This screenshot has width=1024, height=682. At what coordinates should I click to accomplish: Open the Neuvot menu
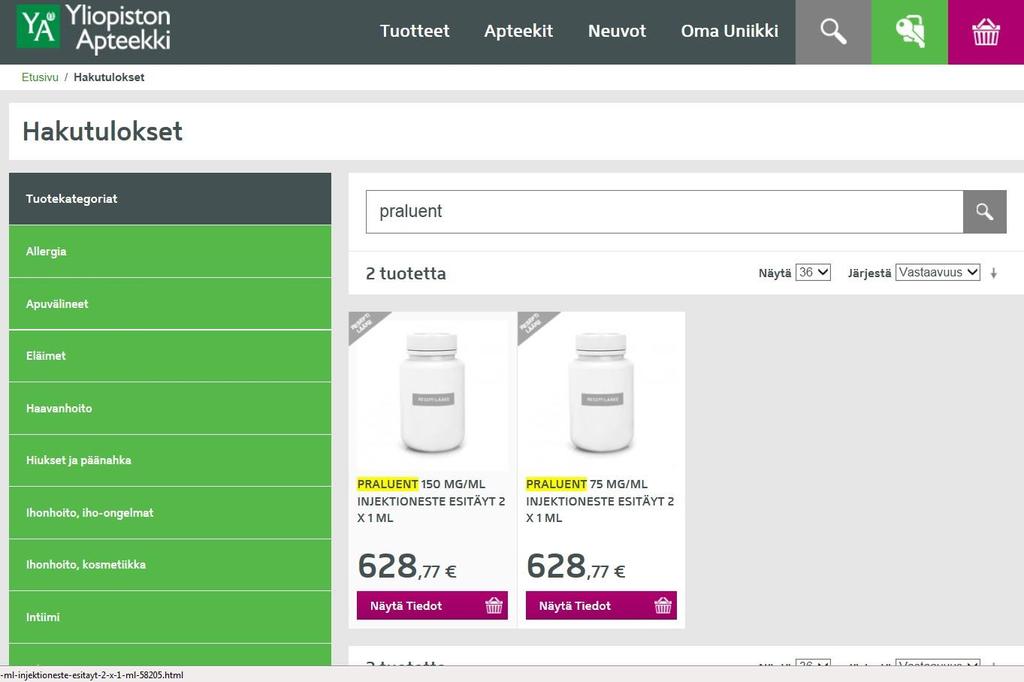(x=617, y=31)
